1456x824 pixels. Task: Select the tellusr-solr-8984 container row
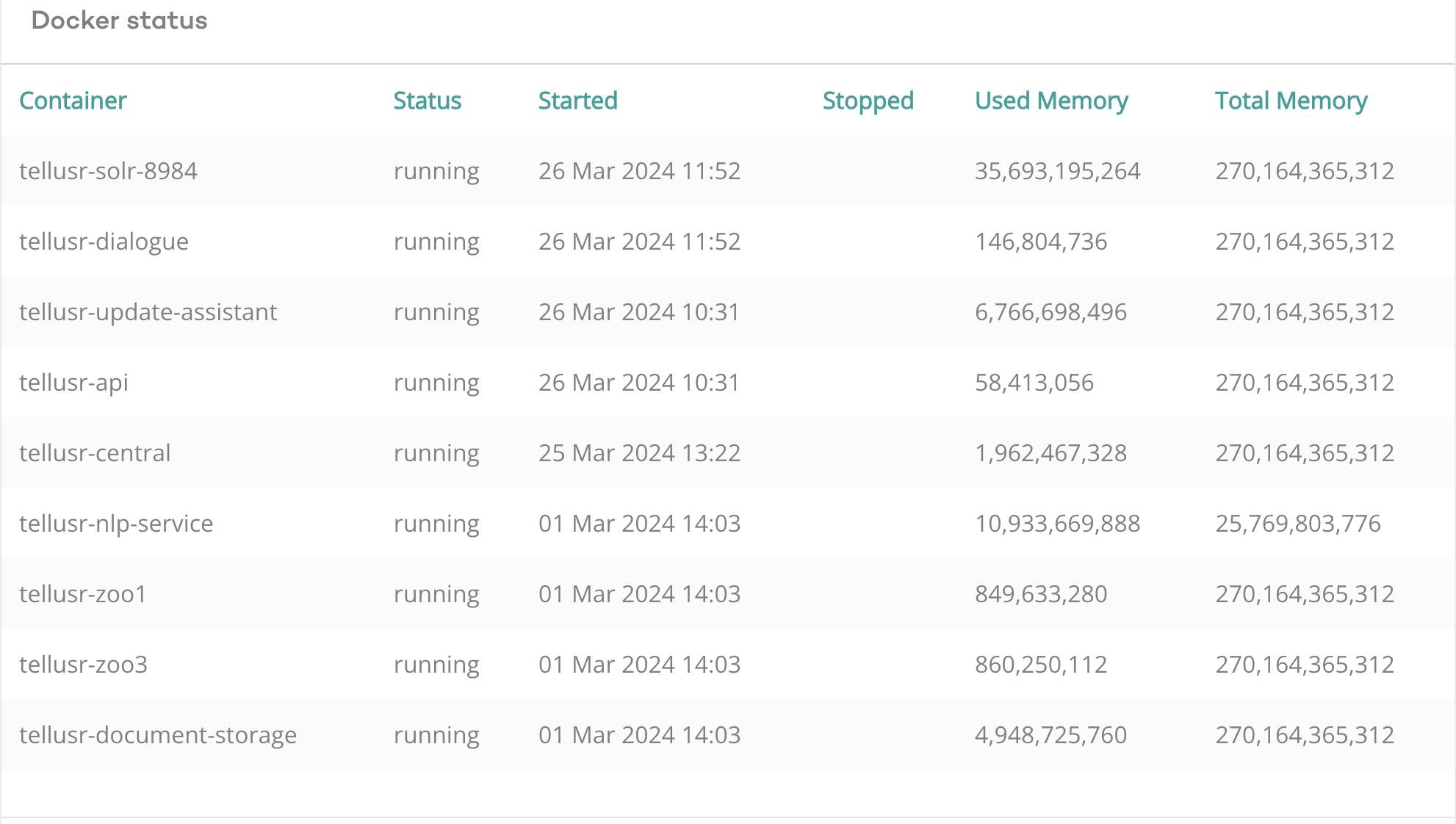(109, 171)
